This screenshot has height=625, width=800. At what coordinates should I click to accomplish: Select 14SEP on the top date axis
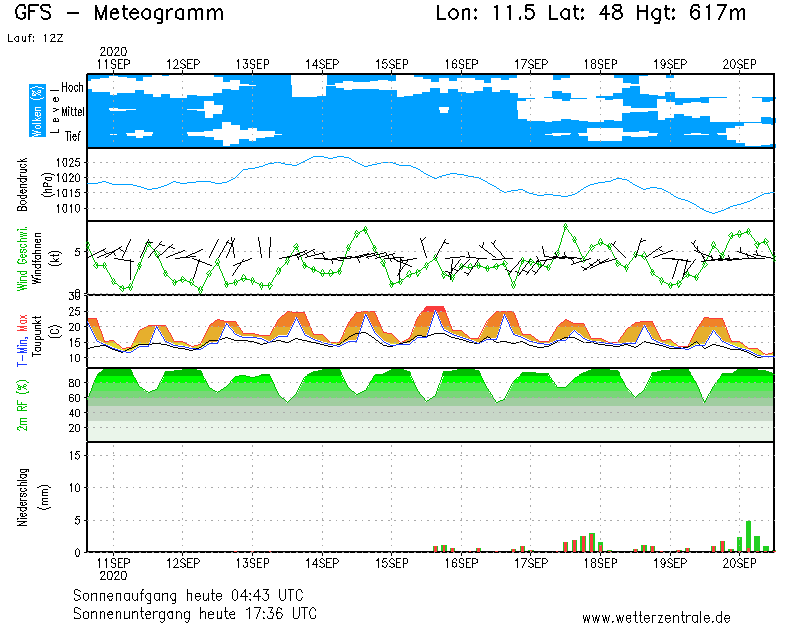tap(322, 64)
